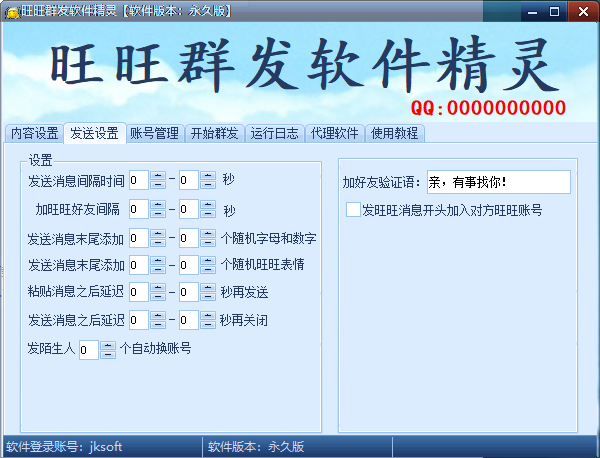This screenshot has height=458, width=600.
Task: Change 发陌生人 auto-switch account count spinner
Action: pos(108,349)
